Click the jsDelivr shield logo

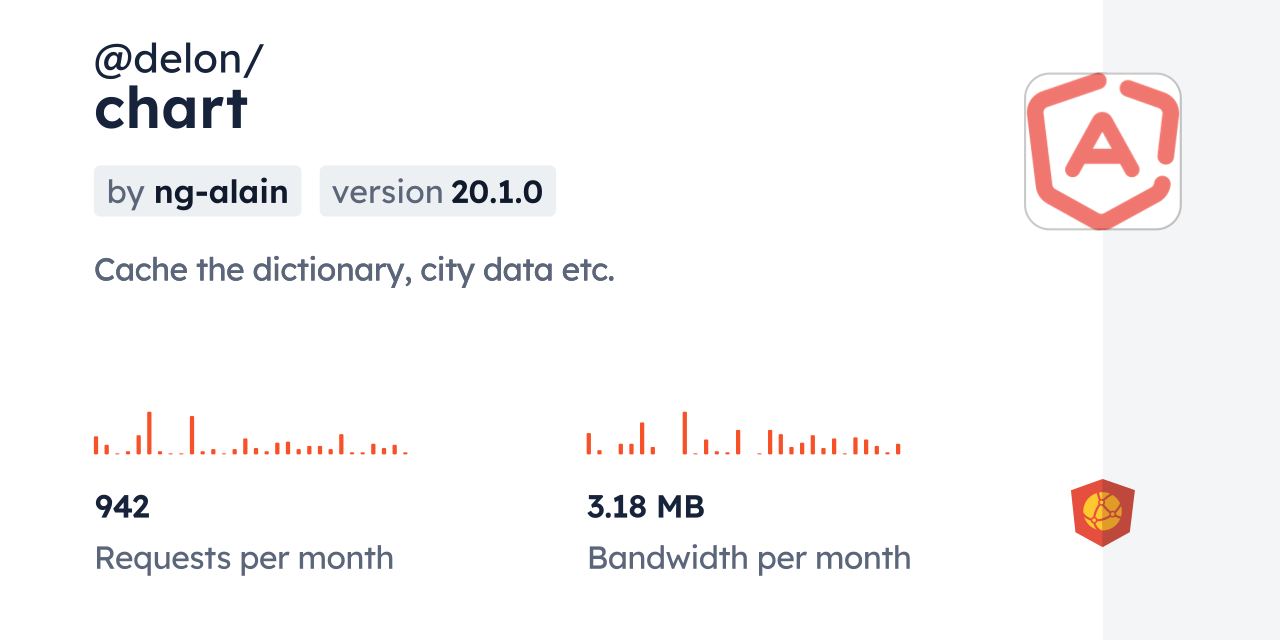(x=1102, y=513)
